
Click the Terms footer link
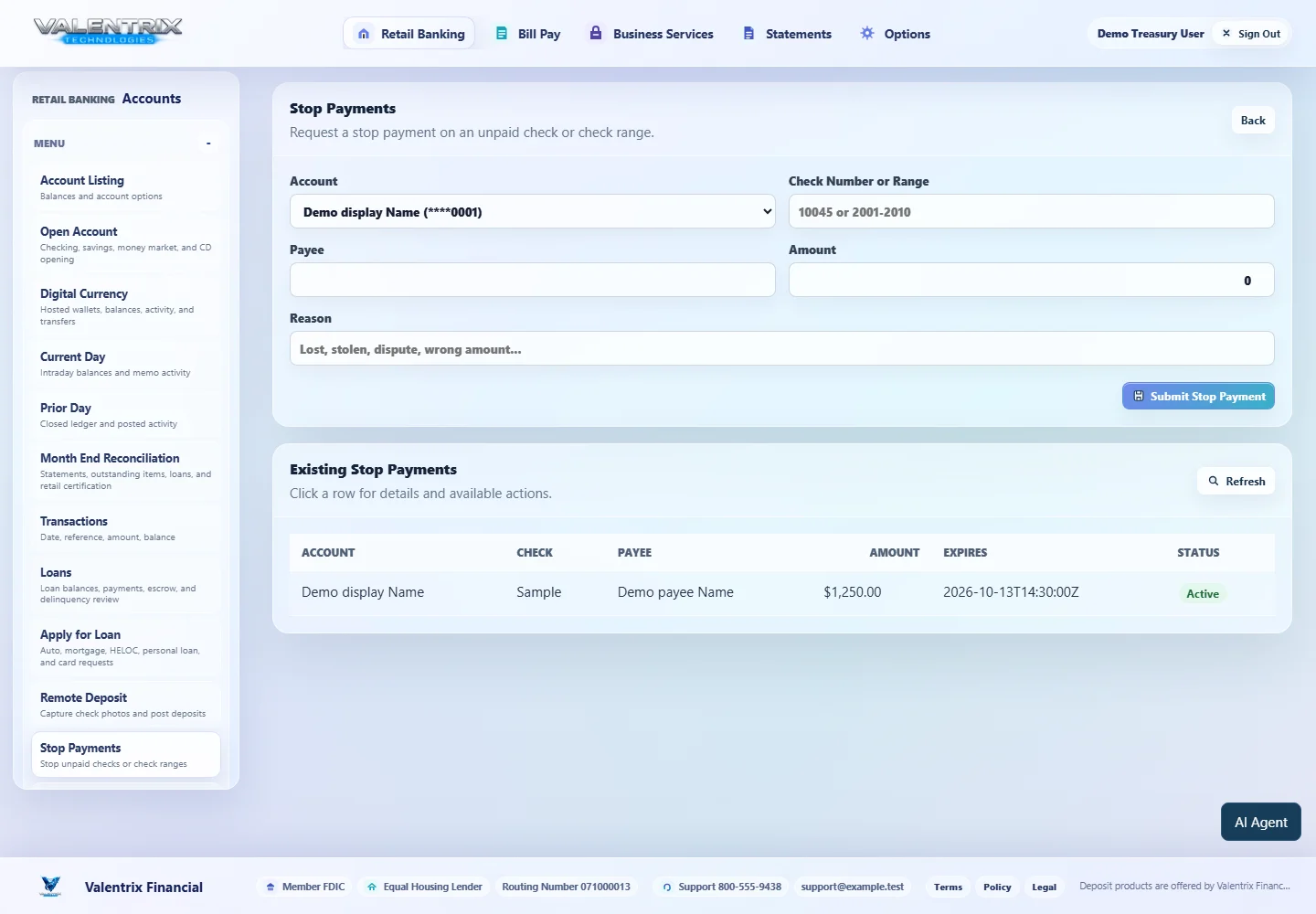tap(948, 887)
